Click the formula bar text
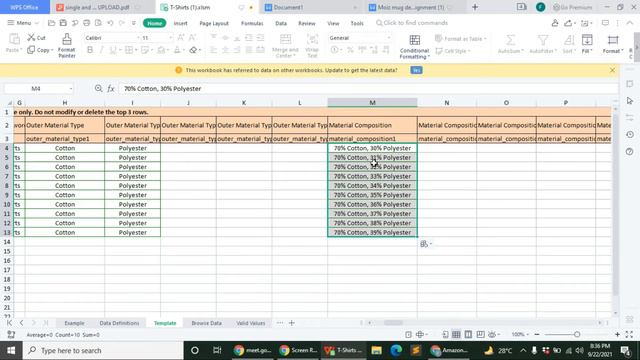Viewport: 640px width, 360px height. (x=162, y=89)
